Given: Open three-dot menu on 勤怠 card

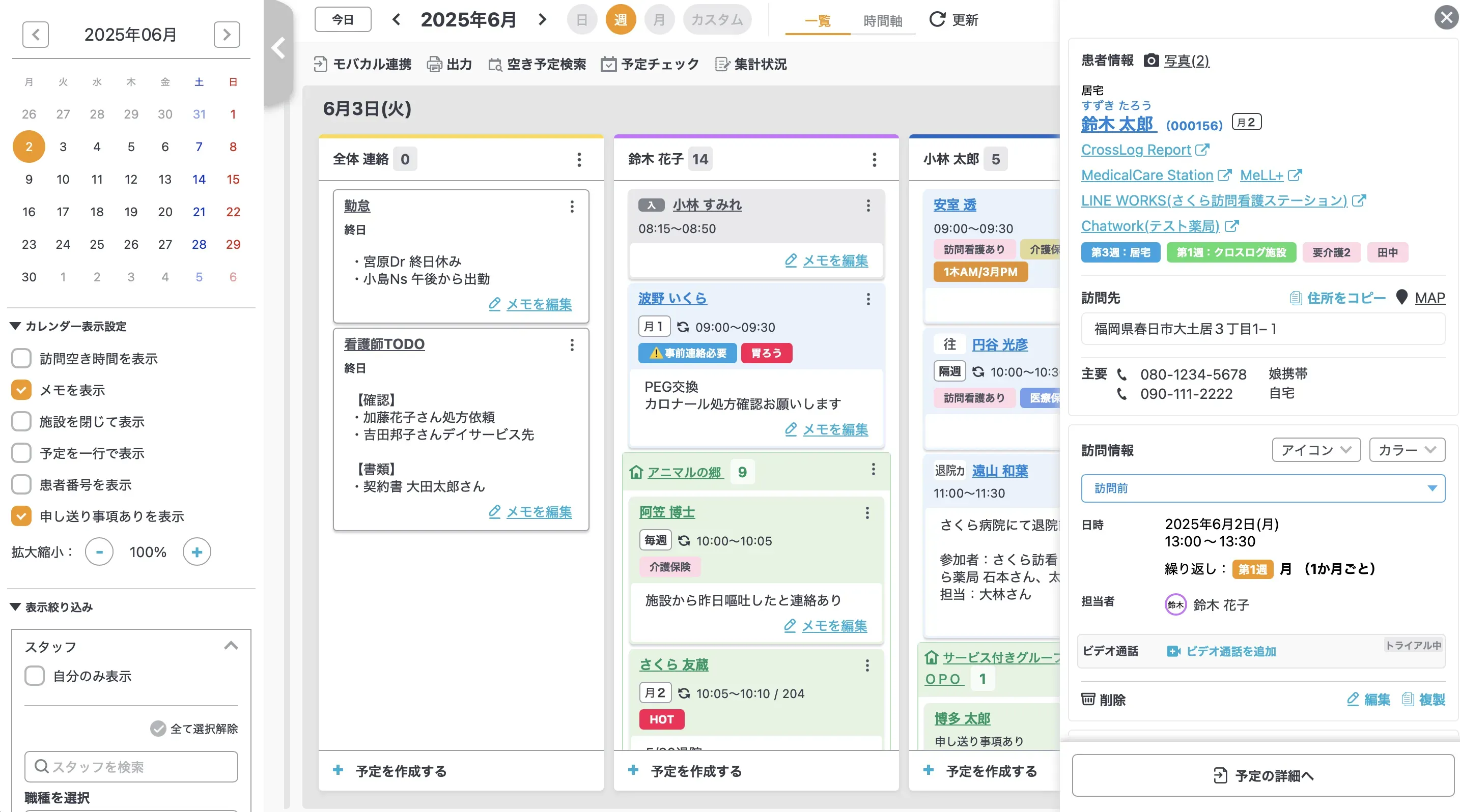Looking at the screenshot, I should pos(572,206).
